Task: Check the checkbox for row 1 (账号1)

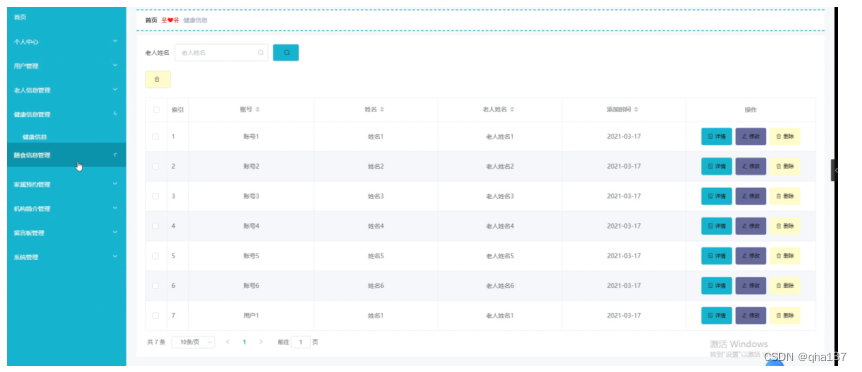Action: 156,136
